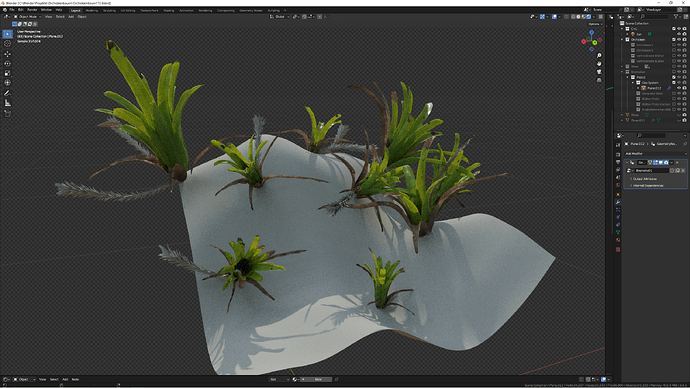Select the Transform tool
This screenshot has width=690, height=388.
click(x=7, y=83)
